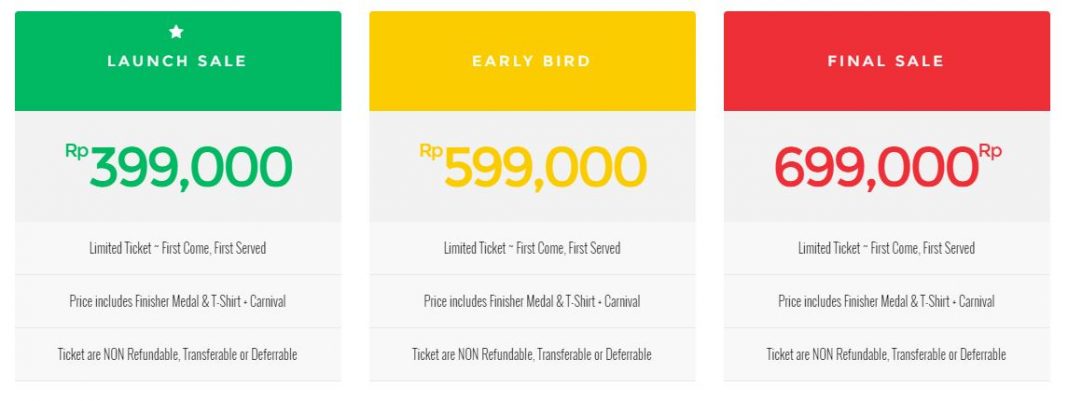This screenshot has width=1068, height=401.
Task: Click NON Refundable row in Launch Sale card
Action: (x=178, y=354)
